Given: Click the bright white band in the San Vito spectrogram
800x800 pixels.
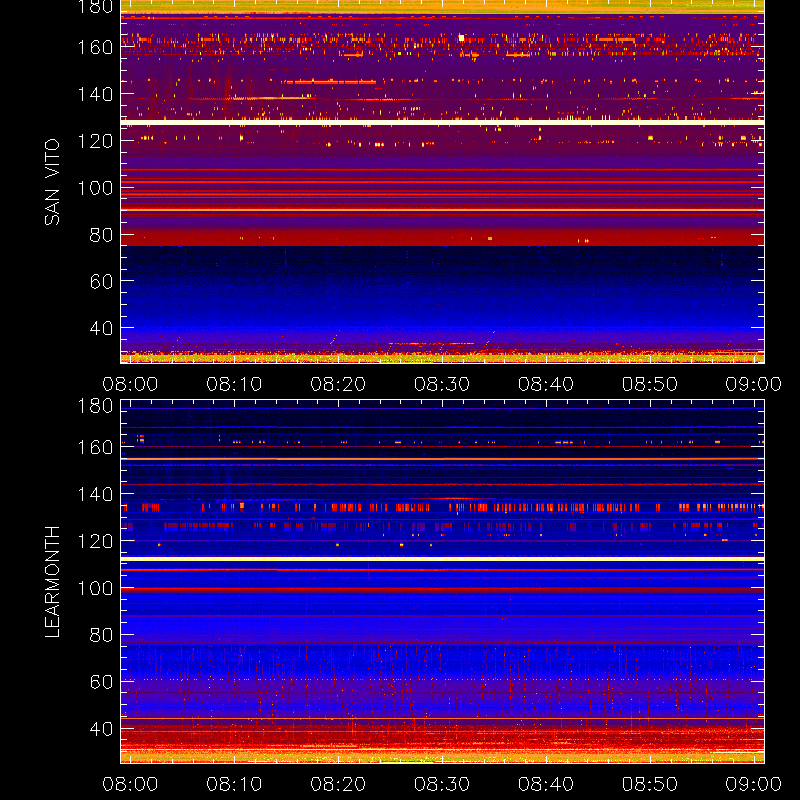Looking at the screenshot, I should [442, 122].
